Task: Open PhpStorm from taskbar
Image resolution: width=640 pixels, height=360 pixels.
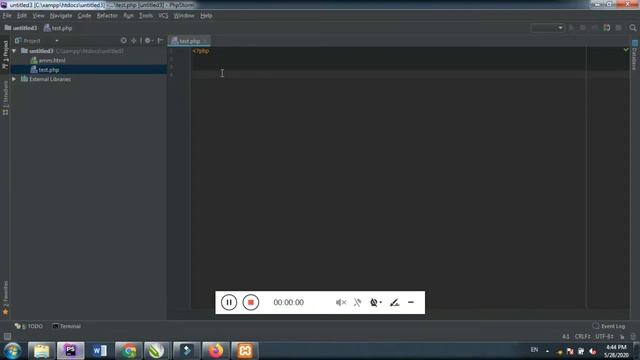Action: (71, 351)
